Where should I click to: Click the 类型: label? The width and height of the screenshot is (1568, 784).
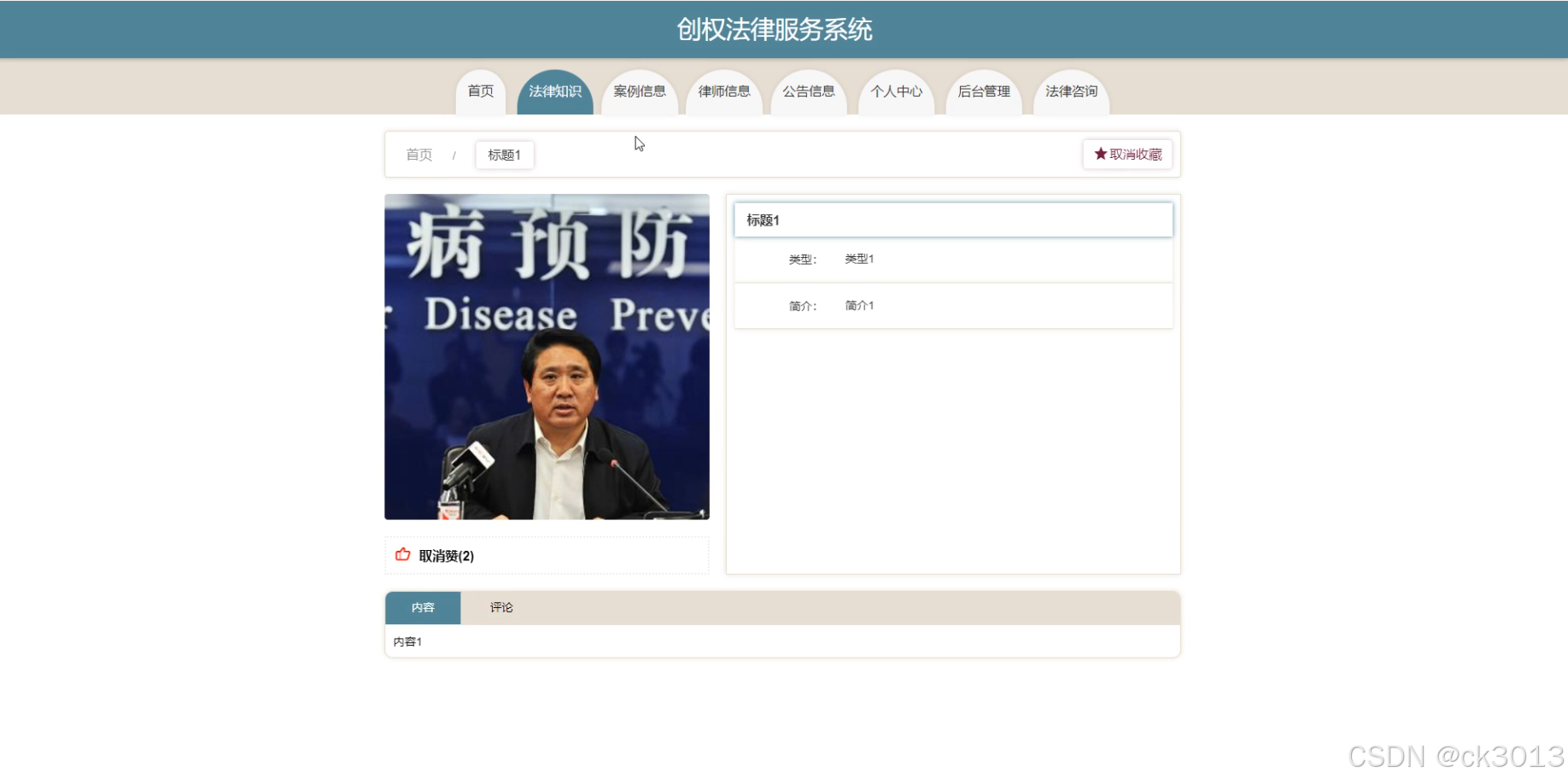(803, 260)
